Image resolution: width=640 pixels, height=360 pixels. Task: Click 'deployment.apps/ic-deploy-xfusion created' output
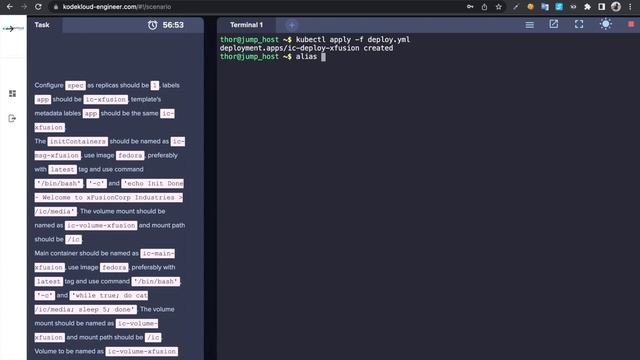[307, 48]
